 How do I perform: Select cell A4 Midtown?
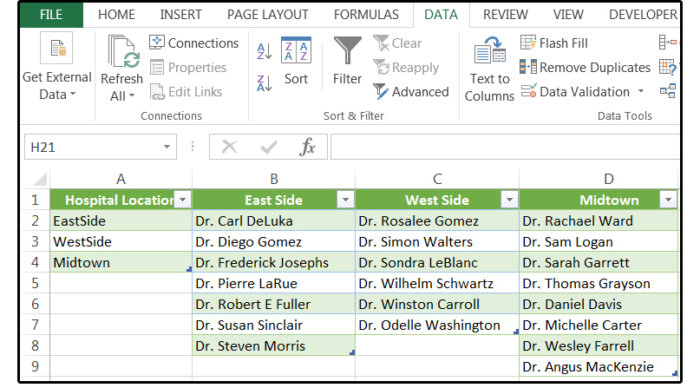click(121, 263)
